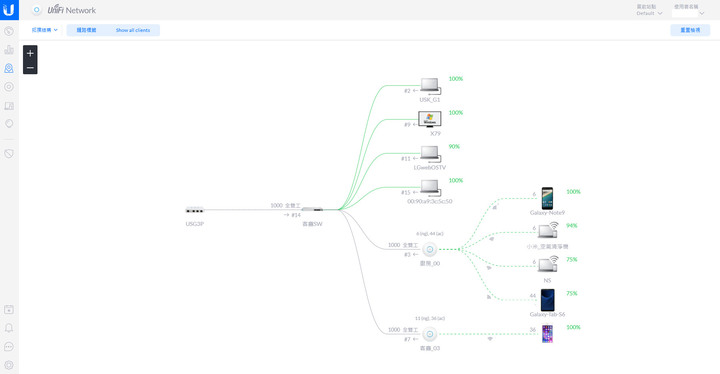
Task: Click the 90% label by LGwebOSTV
Action: [x=454, y=147]
